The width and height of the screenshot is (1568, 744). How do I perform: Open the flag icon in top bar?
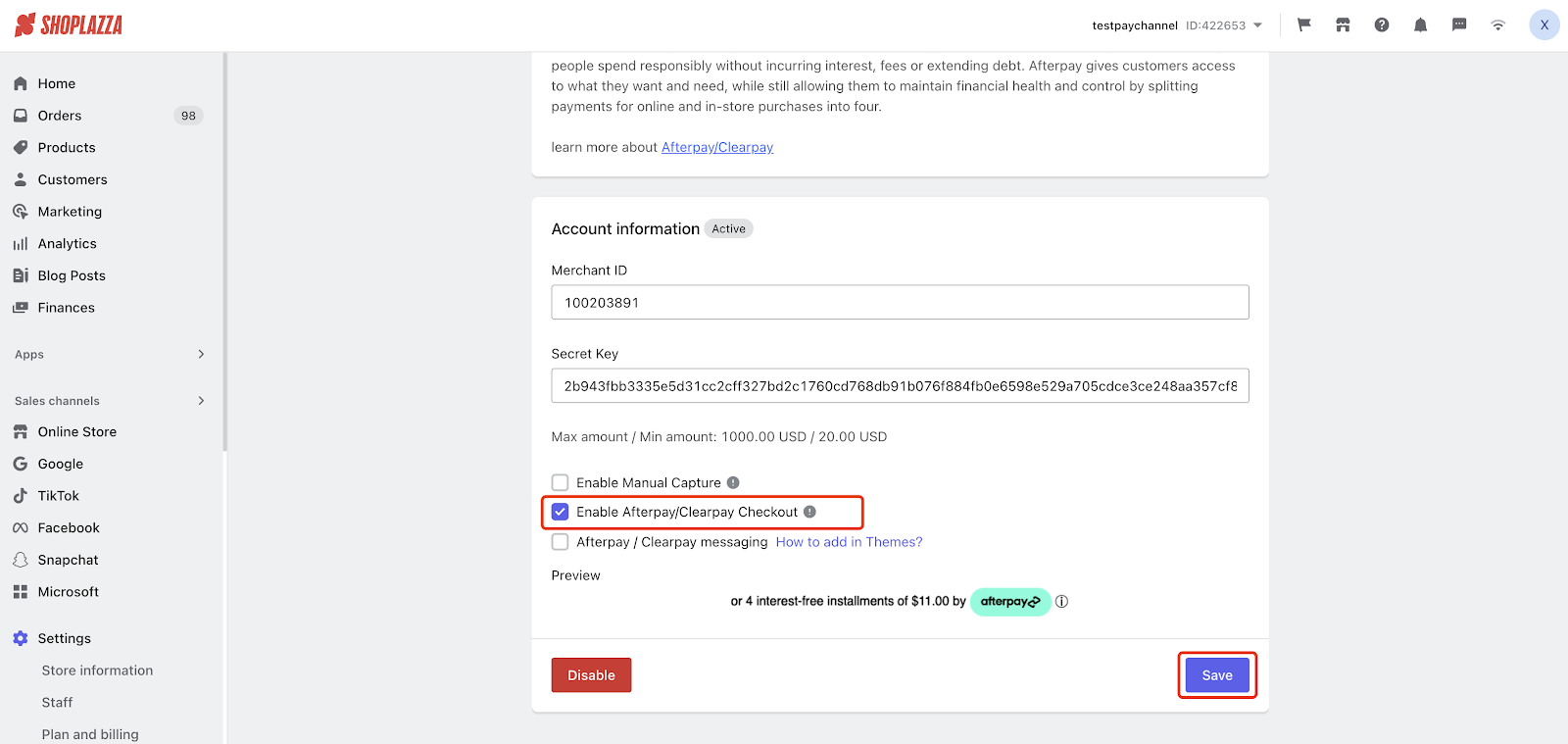[x=1304, y=25]
